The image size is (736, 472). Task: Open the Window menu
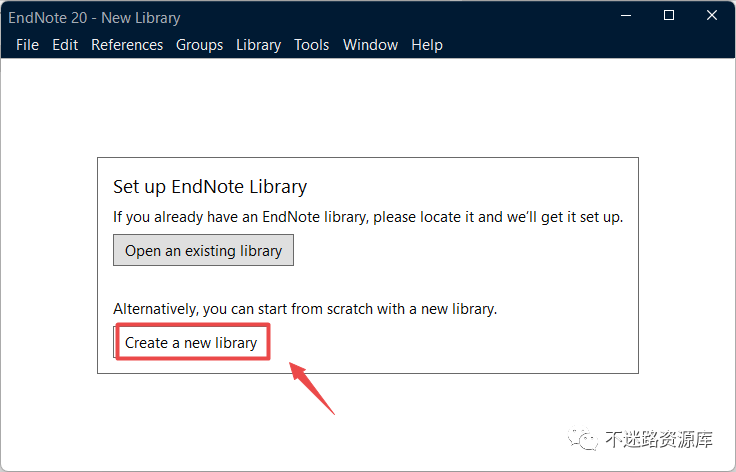coord(370,45)
